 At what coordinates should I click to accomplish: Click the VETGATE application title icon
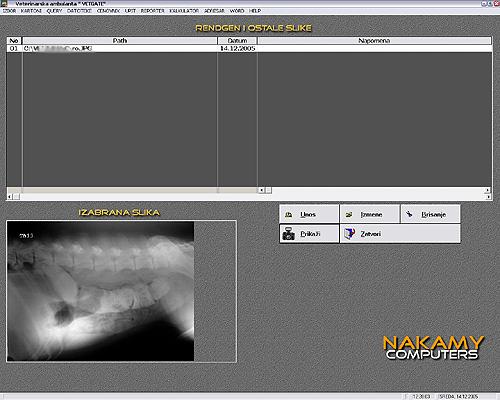tap(4, 4)
